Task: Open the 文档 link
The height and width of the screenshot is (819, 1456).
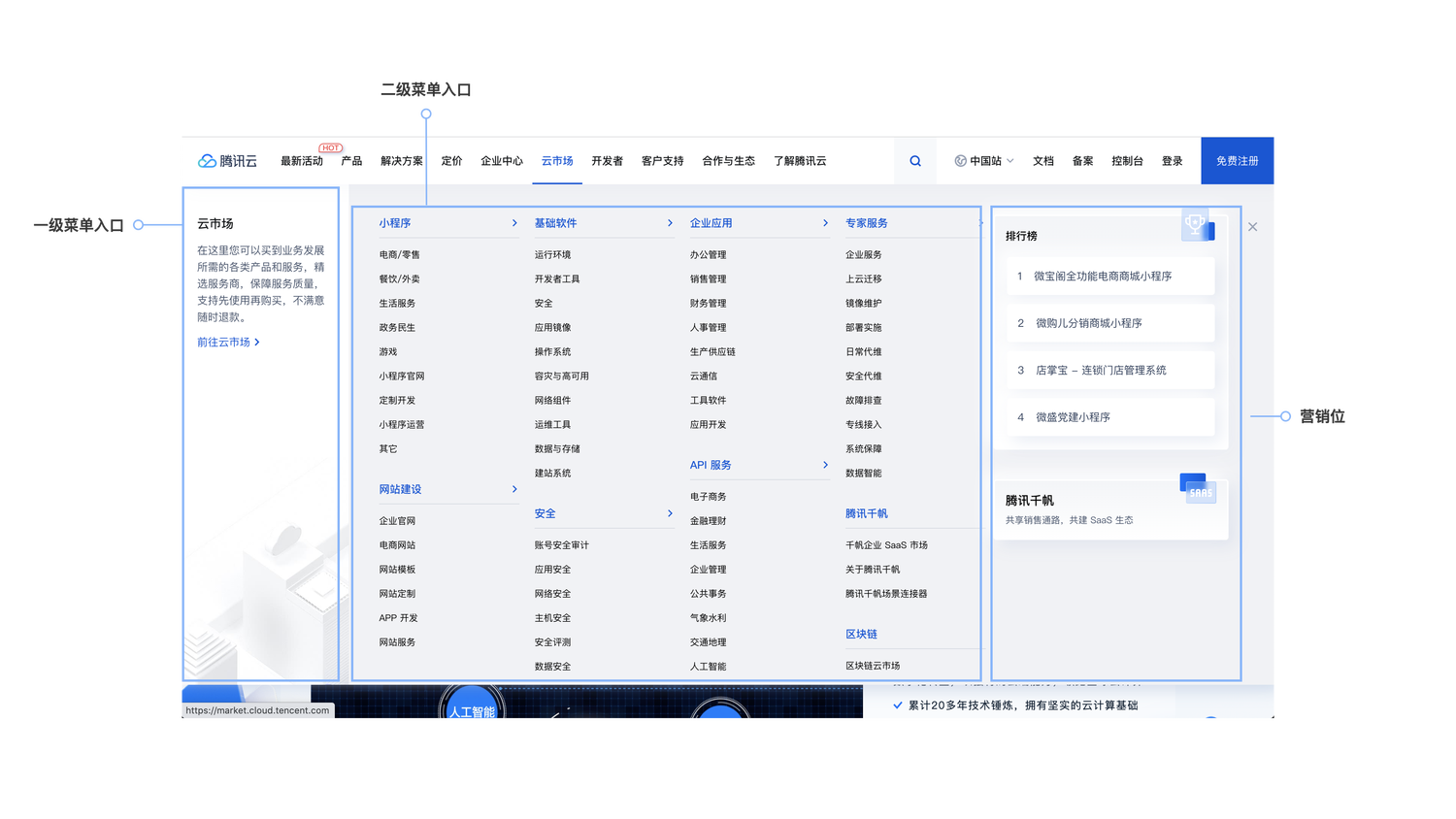Action: pyautogui.click(x=1043, y=161)
